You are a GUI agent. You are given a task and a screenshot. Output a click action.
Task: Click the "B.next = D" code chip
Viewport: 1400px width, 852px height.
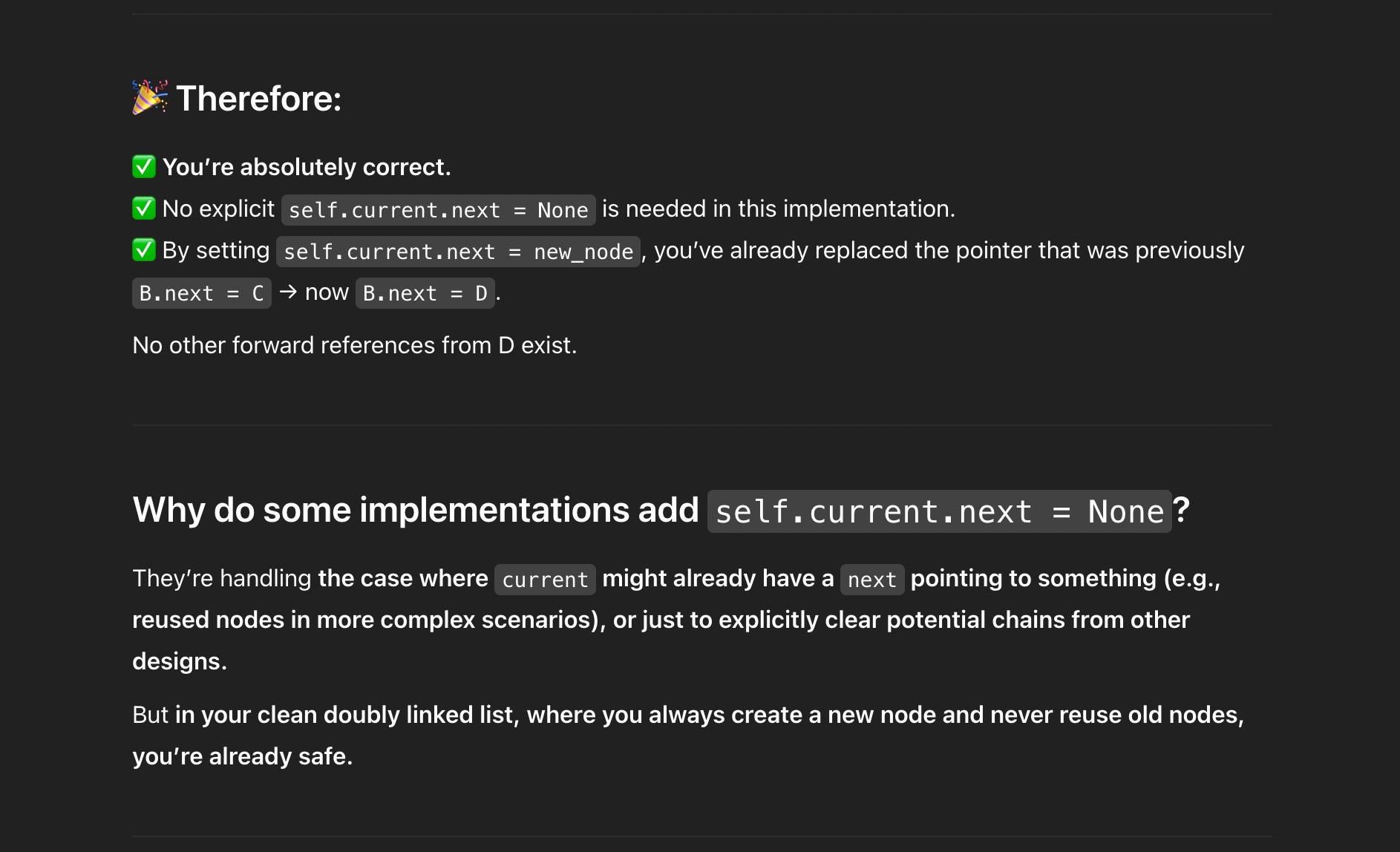[425, 293]
